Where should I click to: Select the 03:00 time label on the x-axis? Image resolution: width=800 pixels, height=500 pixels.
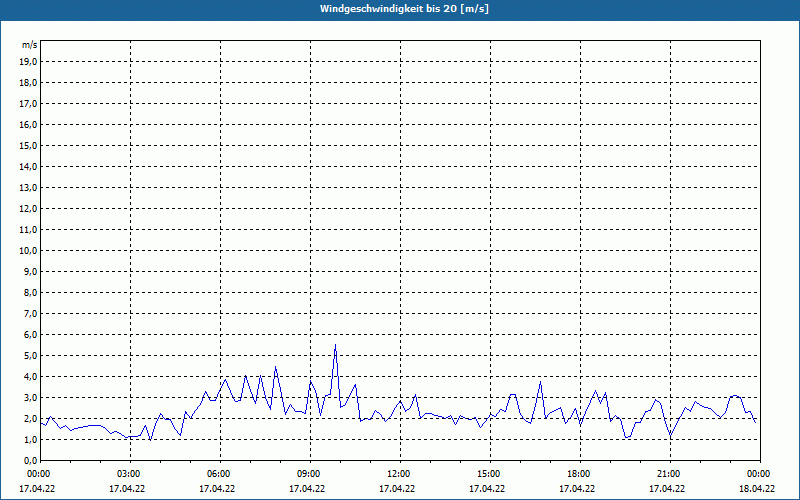[129, 473]
